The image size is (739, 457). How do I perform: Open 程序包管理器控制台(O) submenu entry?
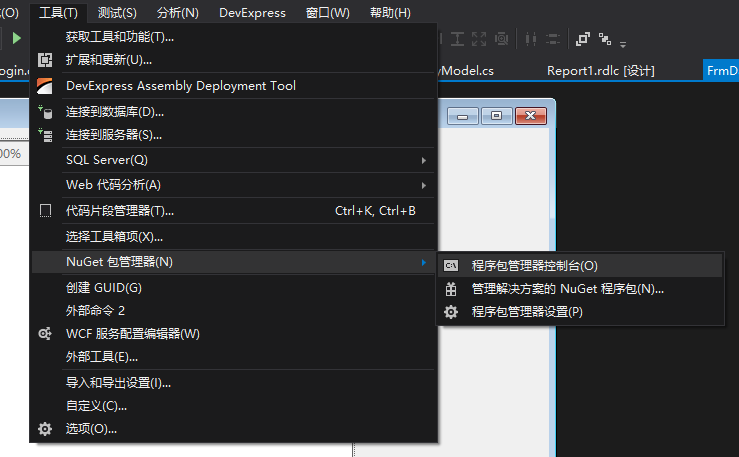580,266
